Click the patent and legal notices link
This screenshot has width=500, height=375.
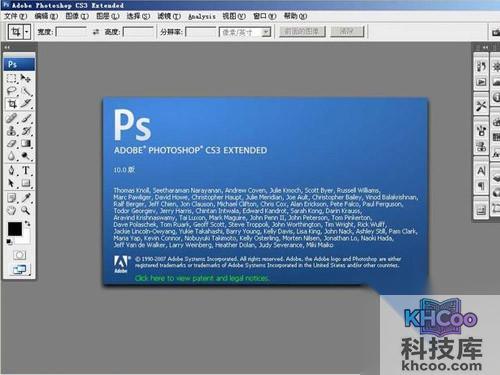202,278
